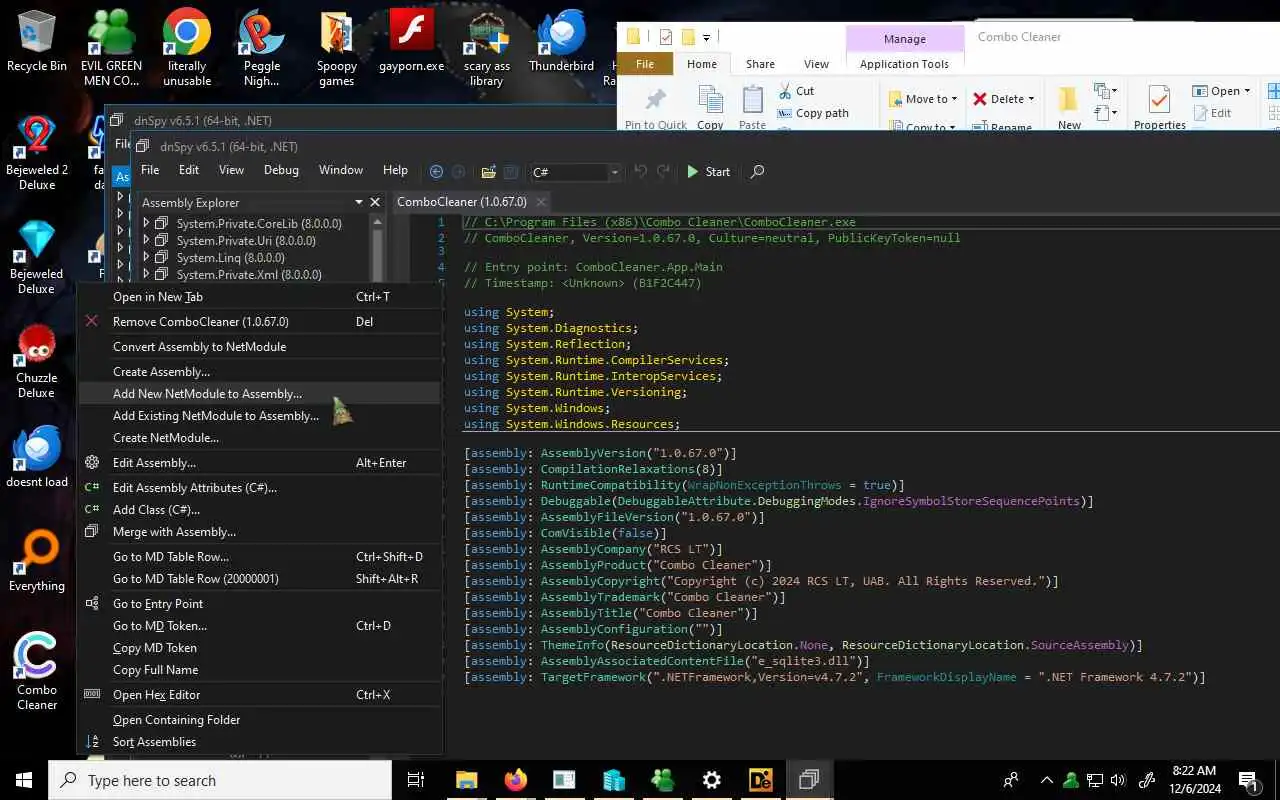The width and height of the screenshot is (1280, 800).
Task: Click the gear icon beside Edit Assembly
Action: (x=92, y=462)
